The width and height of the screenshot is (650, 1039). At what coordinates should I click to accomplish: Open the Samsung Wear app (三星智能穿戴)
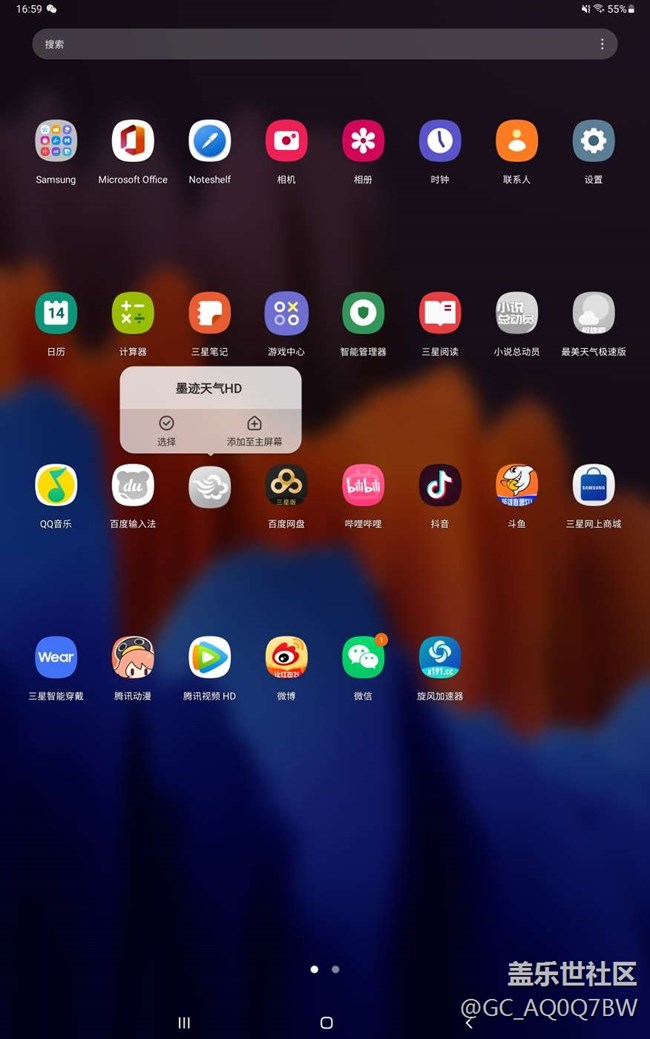tap(56, 658)
